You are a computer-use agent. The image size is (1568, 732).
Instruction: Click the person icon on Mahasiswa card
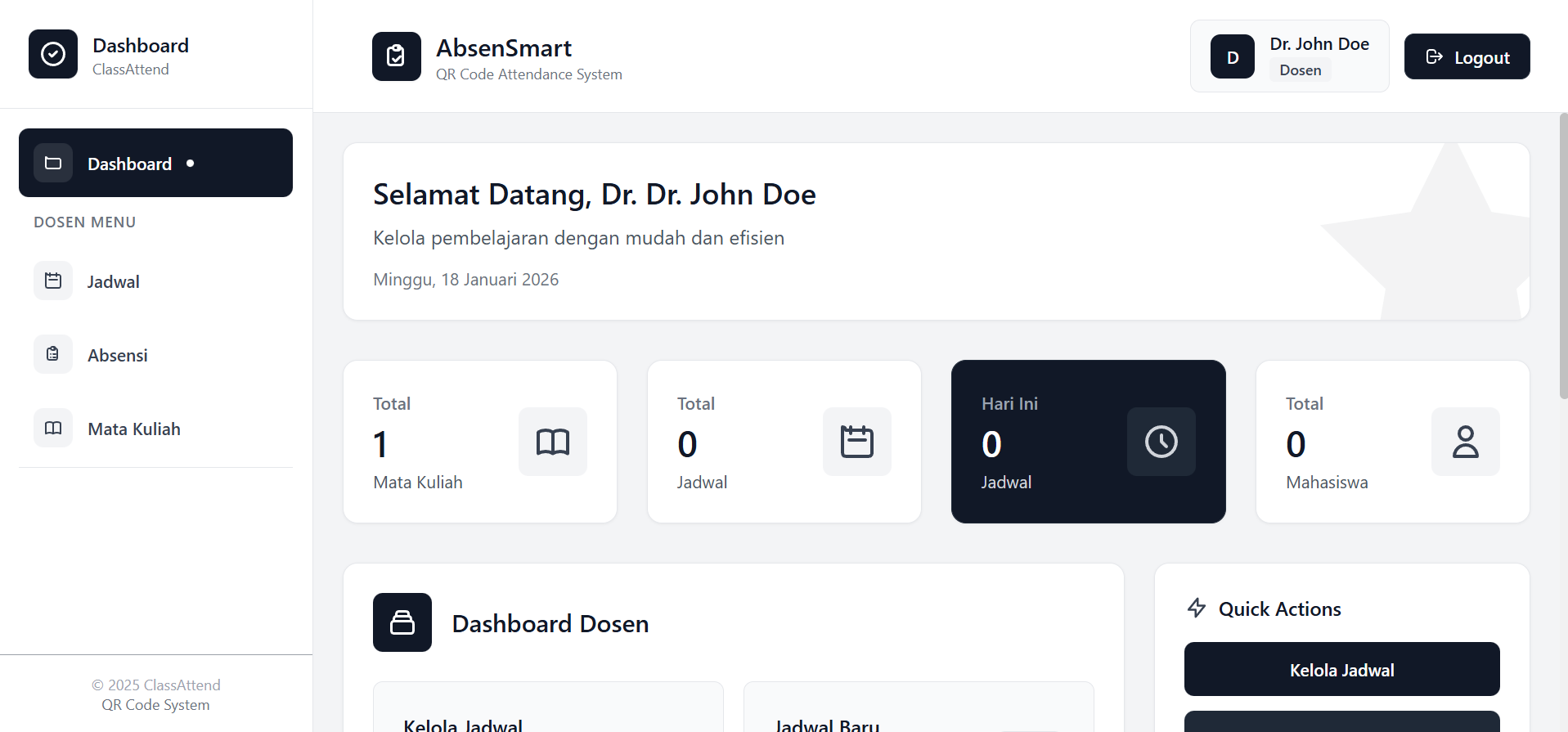[x=1466, y=442]
